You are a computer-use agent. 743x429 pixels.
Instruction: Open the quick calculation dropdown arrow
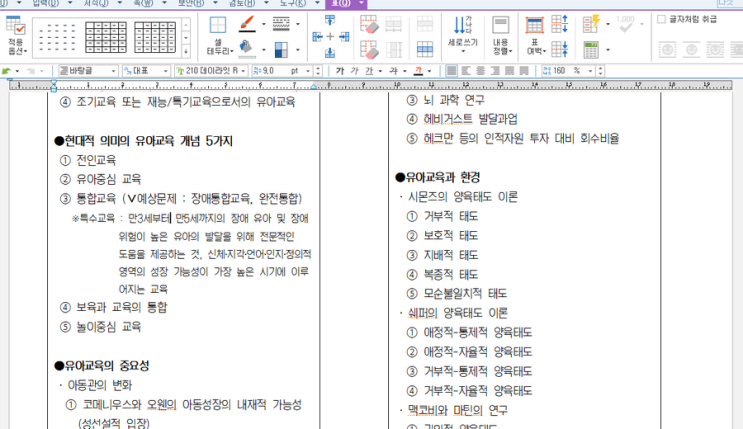point(608,24)
